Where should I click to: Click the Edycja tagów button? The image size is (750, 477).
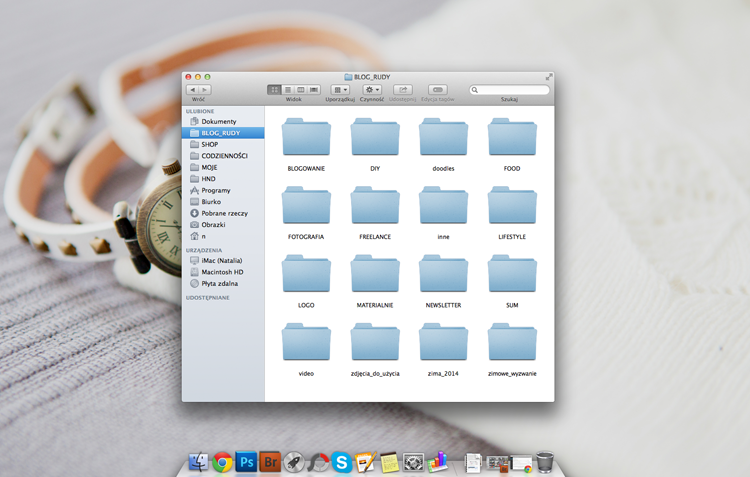coord(438,89)
